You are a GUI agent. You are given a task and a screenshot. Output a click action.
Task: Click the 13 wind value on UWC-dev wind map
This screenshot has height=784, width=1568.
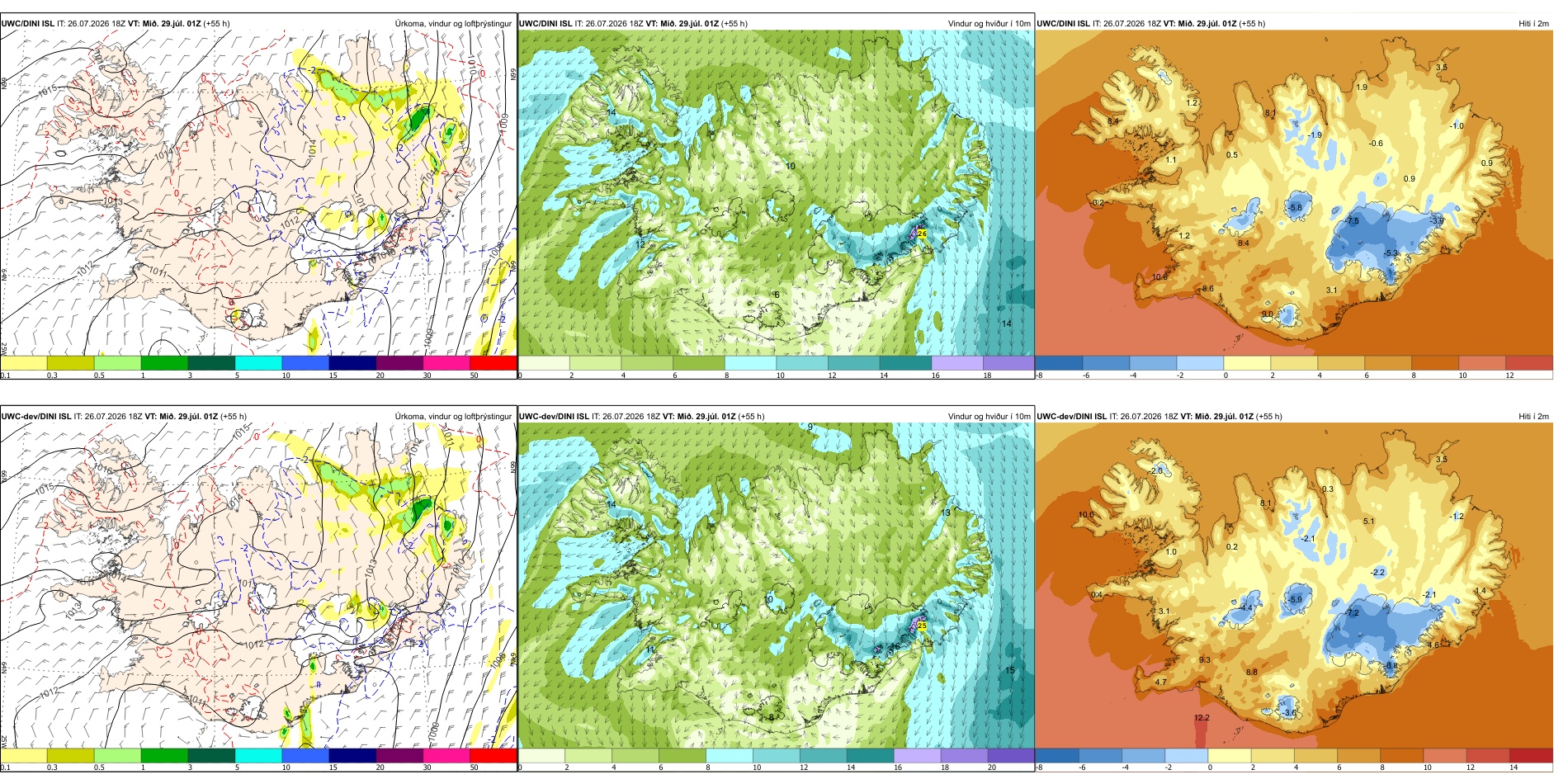(x=946, y=512)
